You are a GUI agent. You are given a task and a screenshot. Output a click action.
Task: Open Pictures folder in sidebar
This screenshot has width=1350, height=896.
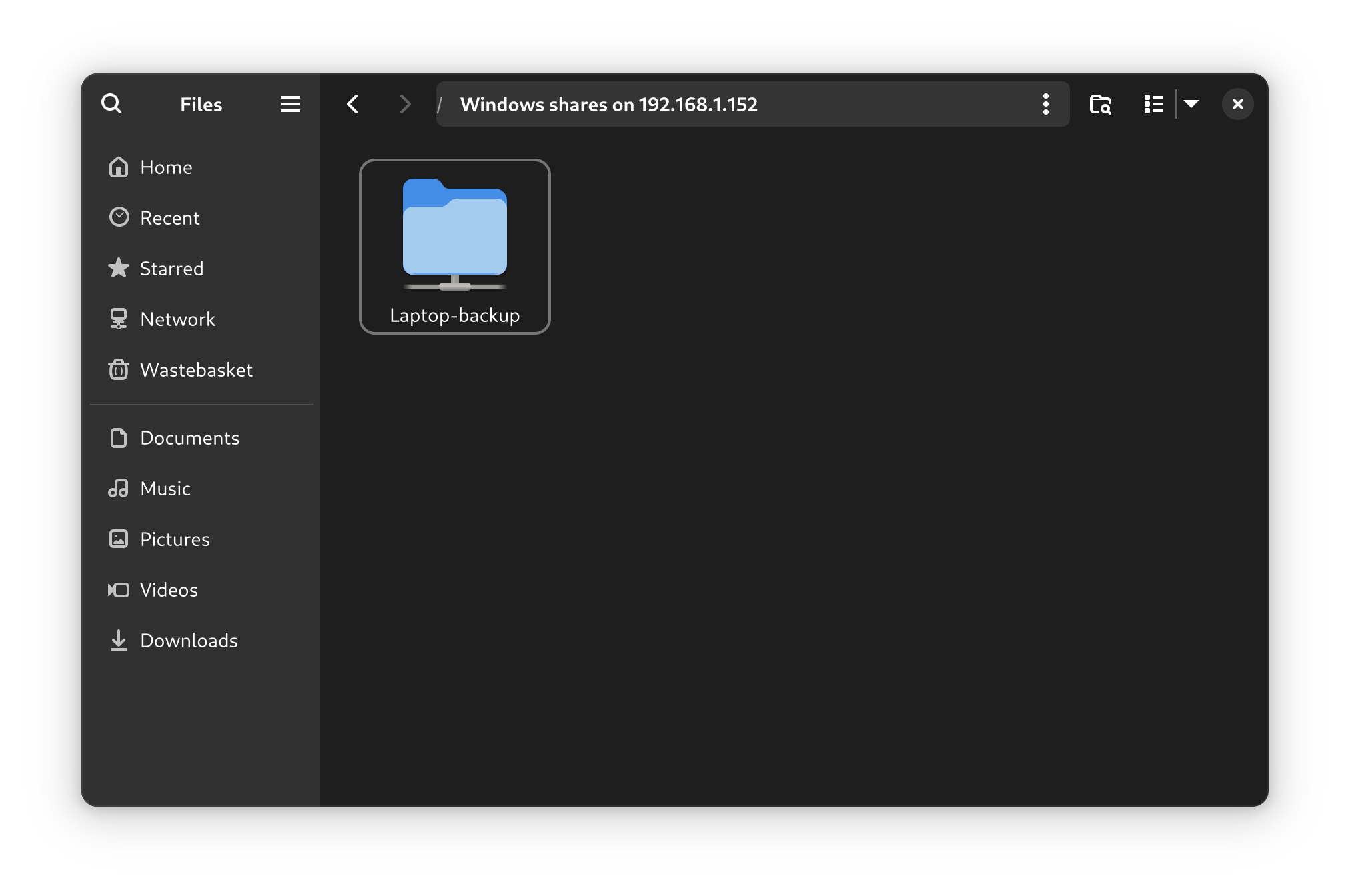click(x=201, y=539)
